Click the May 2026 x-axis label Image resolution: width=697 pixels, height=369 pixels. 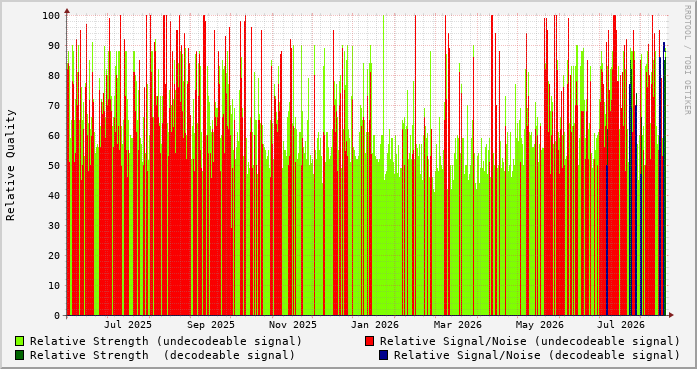pyautogui.click(x=540, y=325)
